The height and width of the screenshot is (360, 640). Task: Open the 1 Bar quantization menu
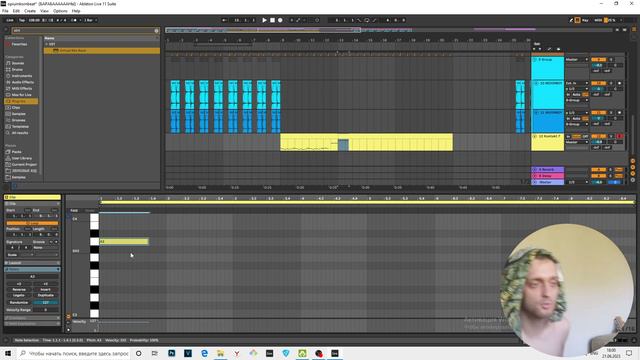click(90, 20)
